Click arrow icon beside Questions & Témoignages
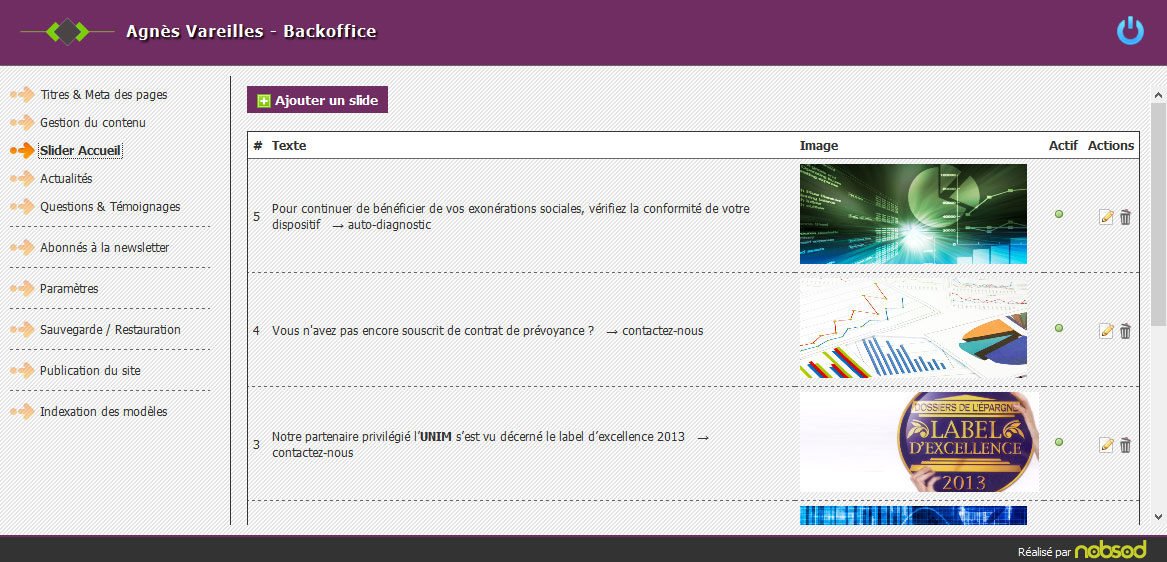This screenshot has width=1167, height=562. [22, 206]
